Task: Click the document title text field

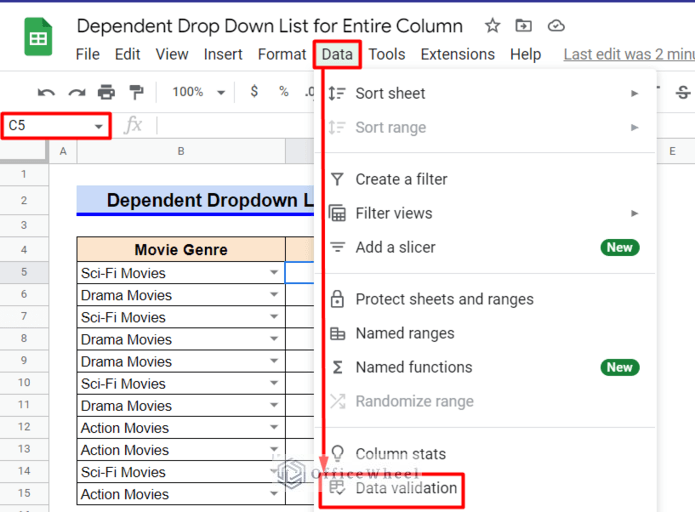Action: [x=269, y=26]
